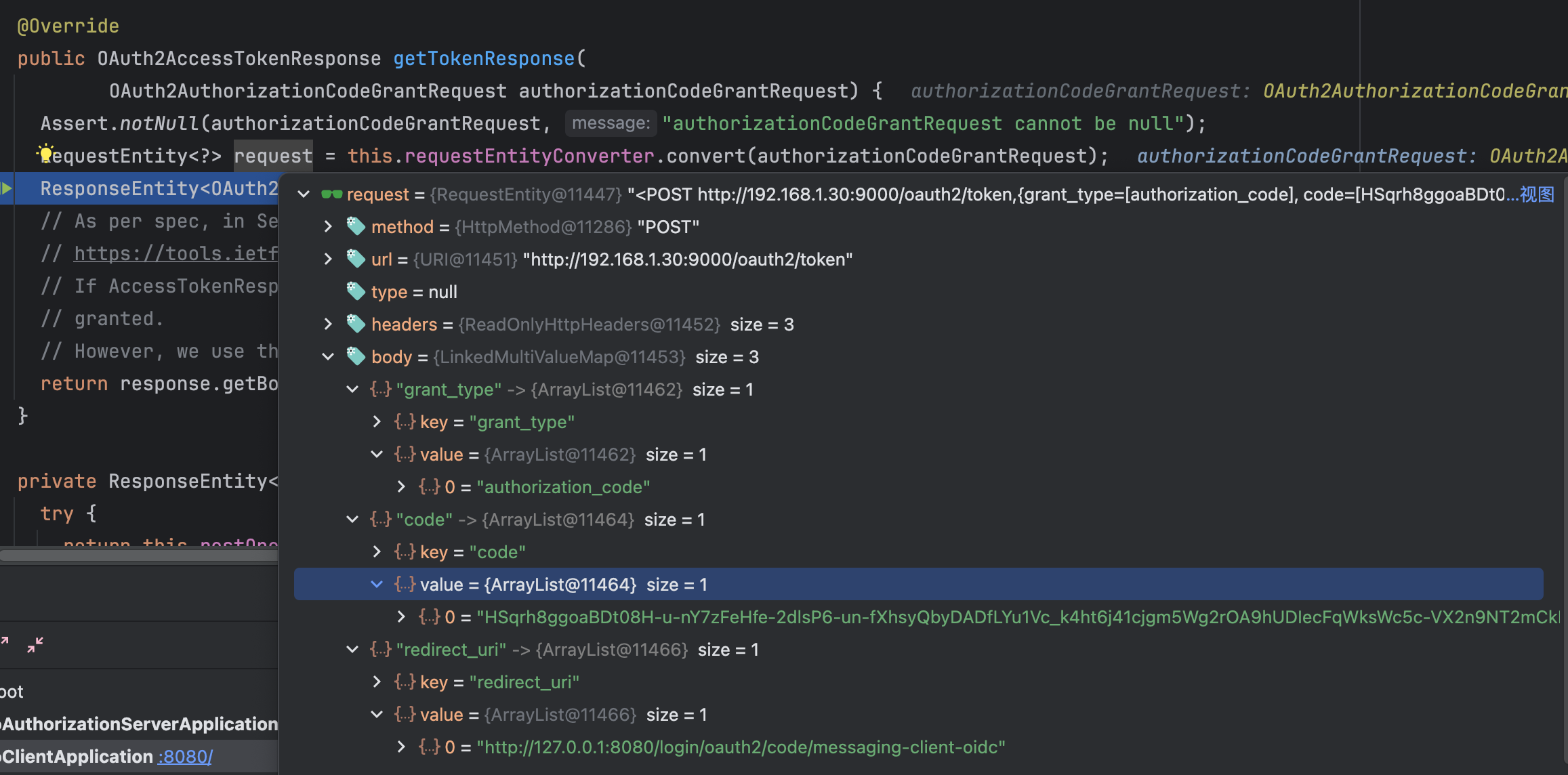This screenshot has height=775, width=1568.
Task: Click the watch icon beside the request variable
Action: (x=333, y=194)
